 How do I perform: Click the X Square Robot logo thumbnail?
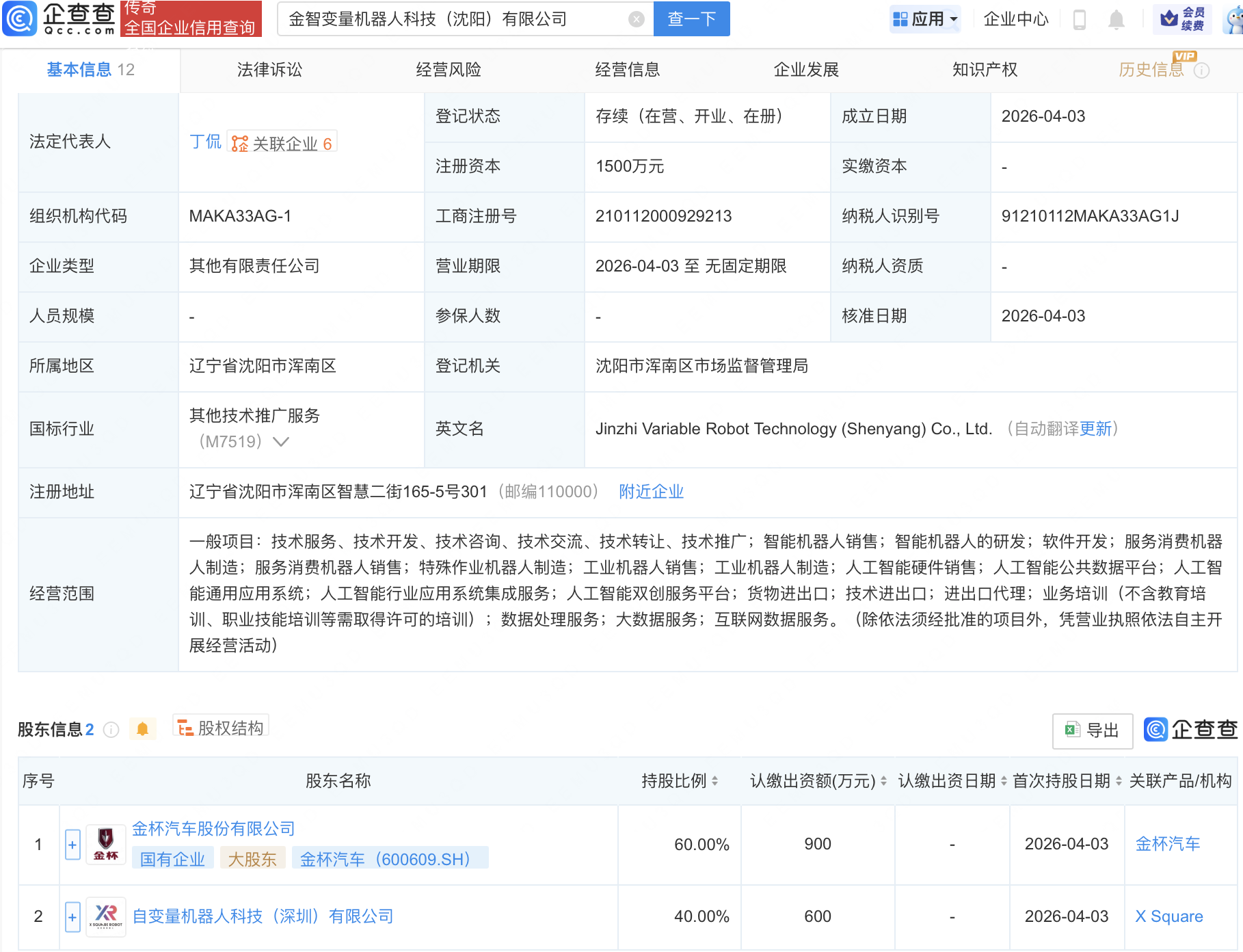(x=106, y=916)
